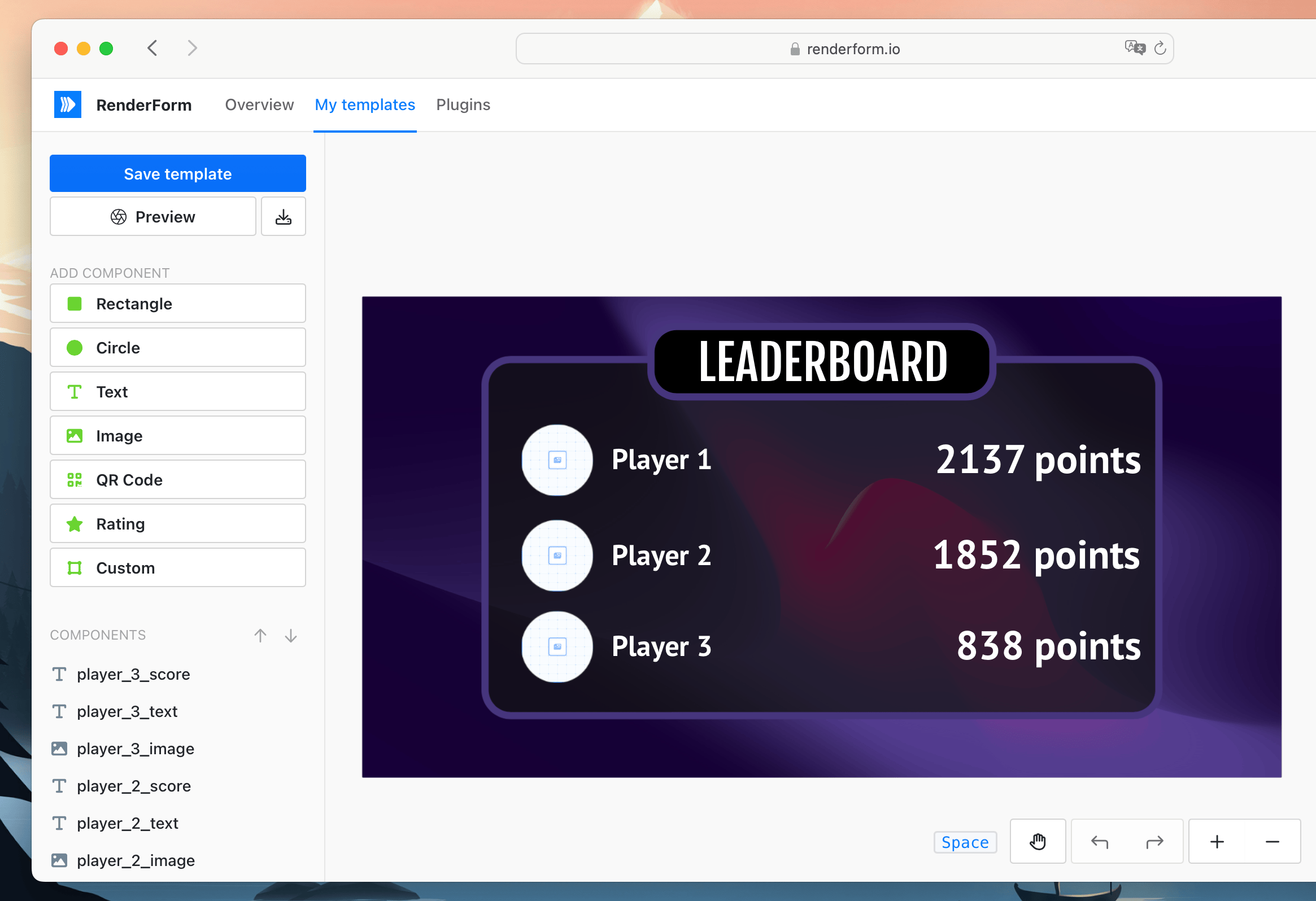Click the Circle component add button
Image resolution: width=1316 pixels, height=901 pixels.
pos(178,348)
